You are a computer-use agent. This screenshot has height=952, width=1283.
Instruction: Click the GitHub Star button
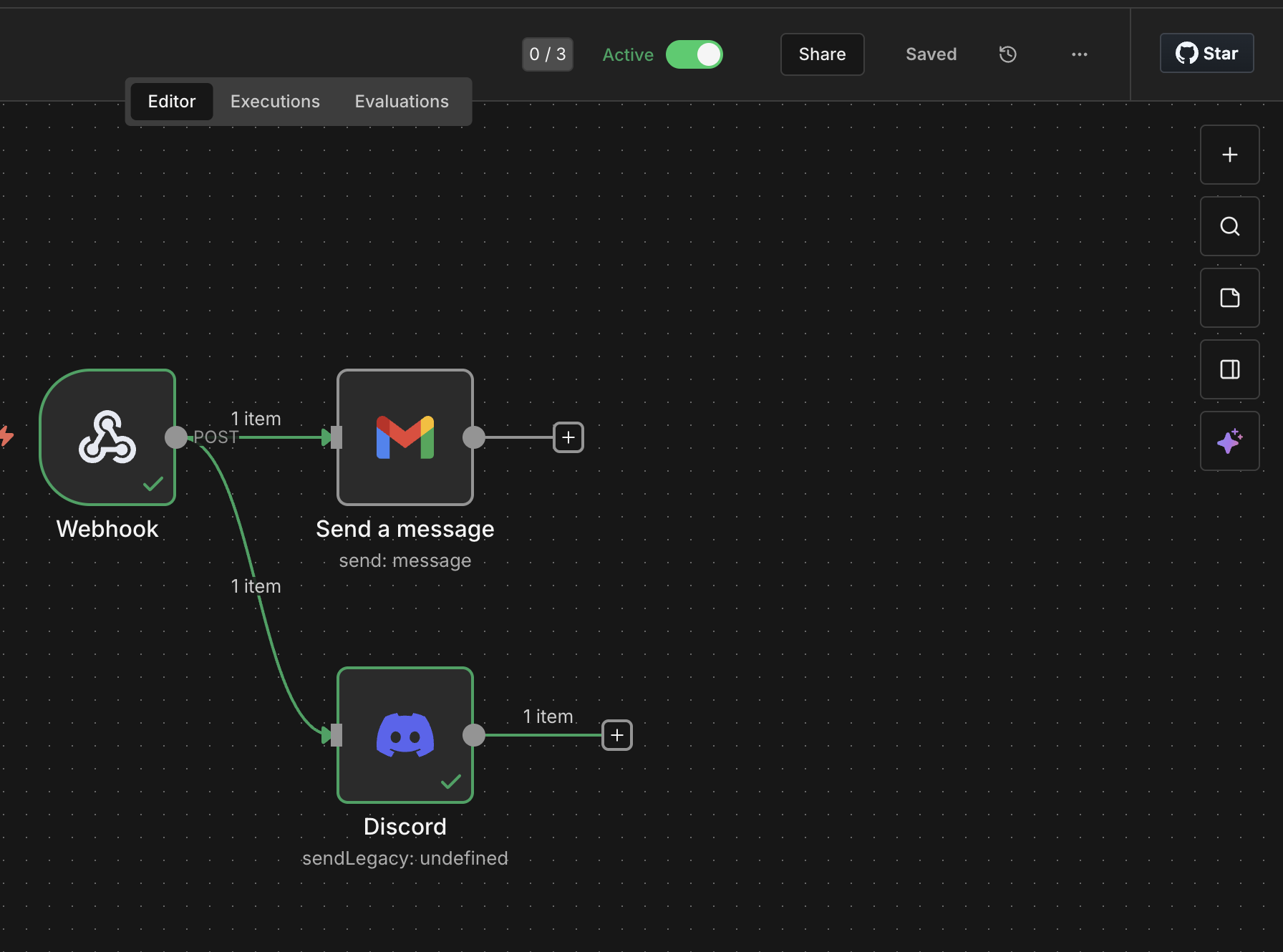coord(1206,54)
